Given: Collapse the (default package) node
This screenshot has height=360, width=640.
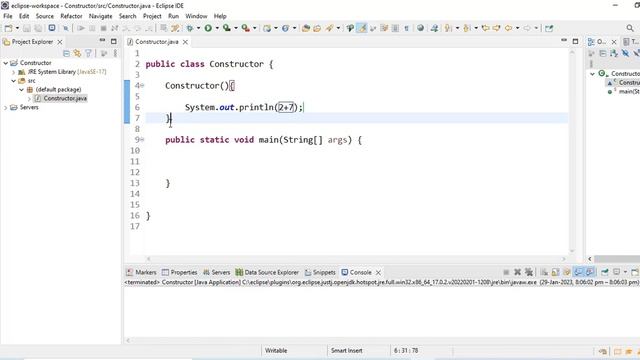Looking at the screenshot, I should coord(21,89).
